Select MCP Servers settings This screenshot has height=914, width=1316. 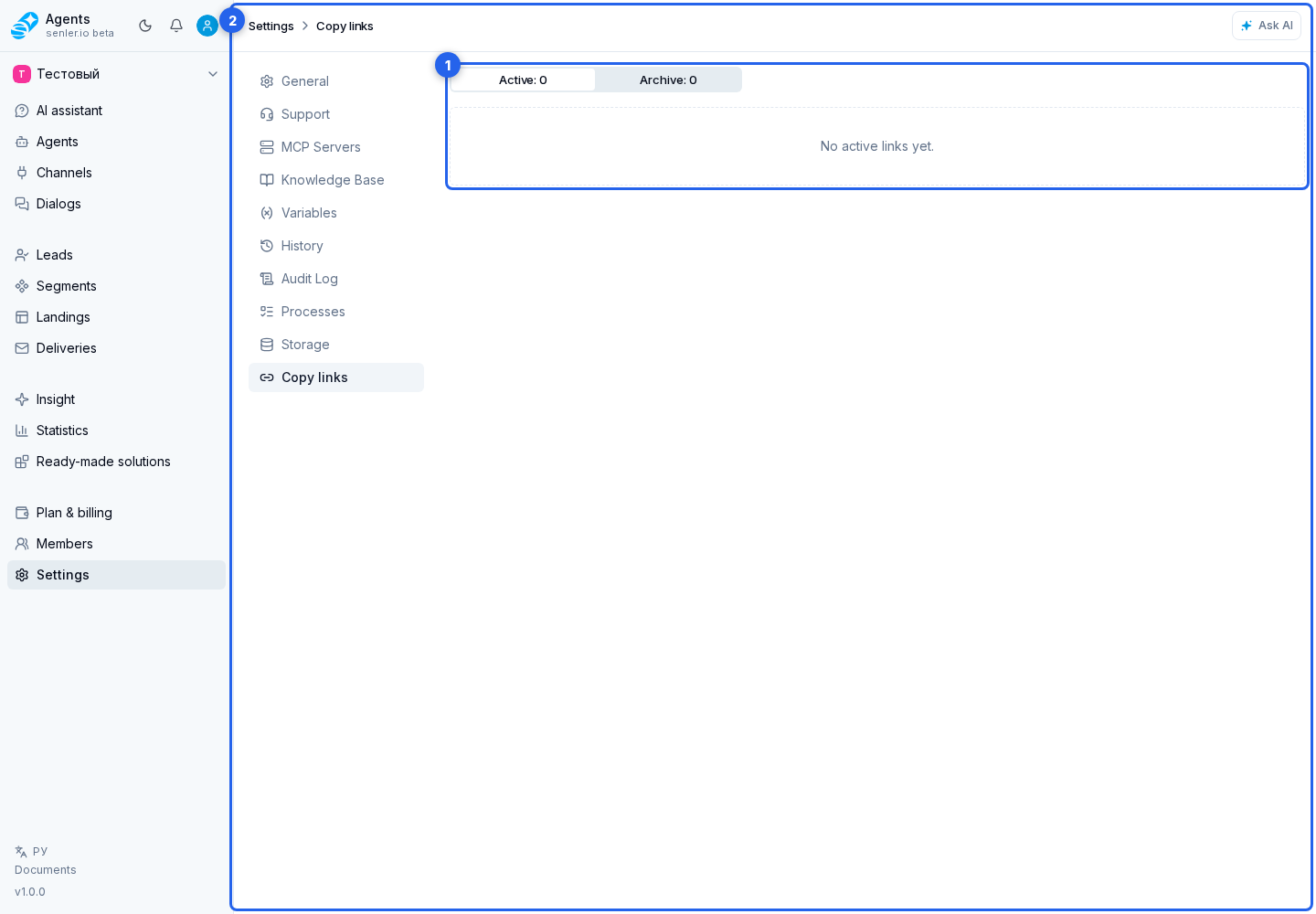point(336,147)
